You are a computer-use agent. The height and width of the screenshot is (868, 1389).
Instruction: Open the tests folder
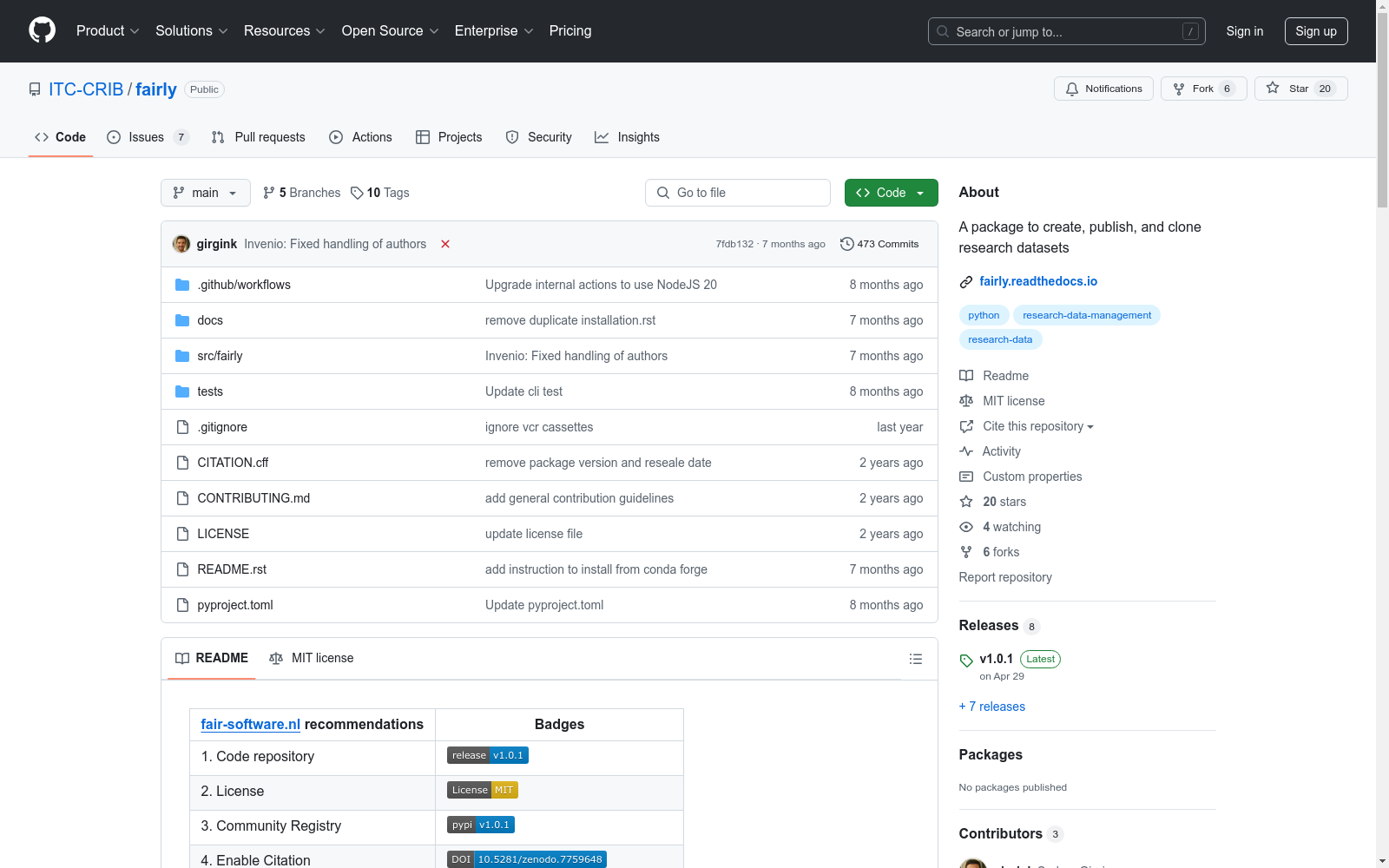[x=210, y=391]
